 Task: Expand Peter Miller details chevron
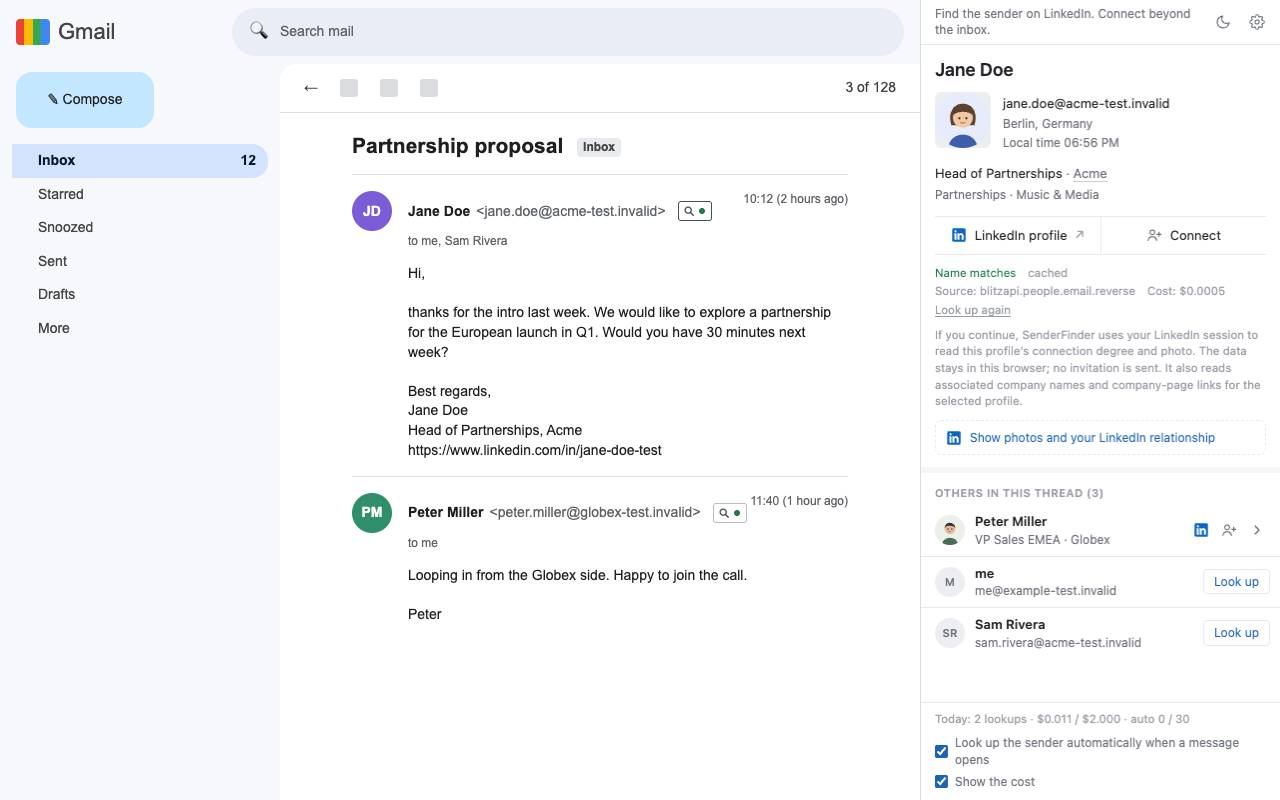1258,530
